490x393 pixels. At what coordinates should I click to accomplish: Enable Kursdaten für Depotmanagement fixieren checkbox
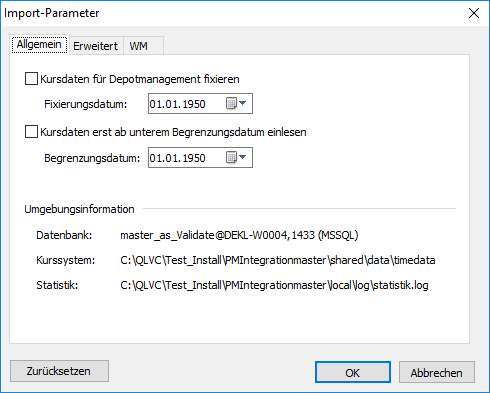point(31,79)
